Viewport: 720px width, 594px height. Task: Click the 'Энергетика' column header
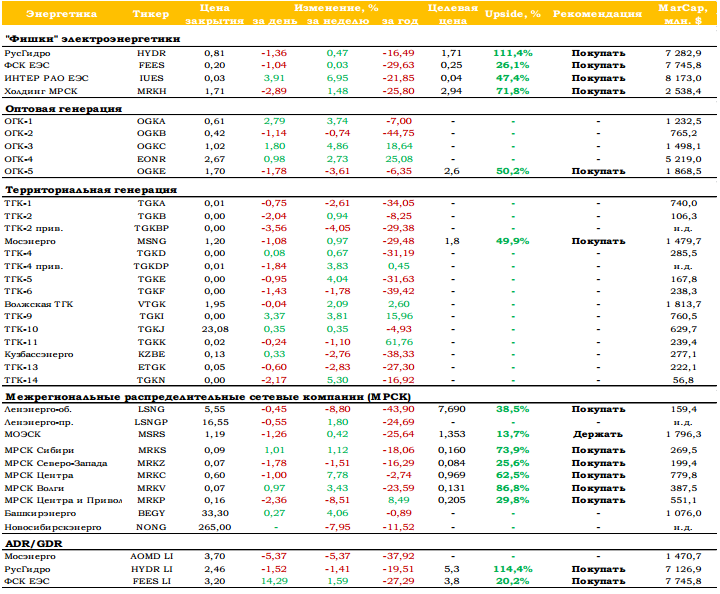click(x=62, y=14)
